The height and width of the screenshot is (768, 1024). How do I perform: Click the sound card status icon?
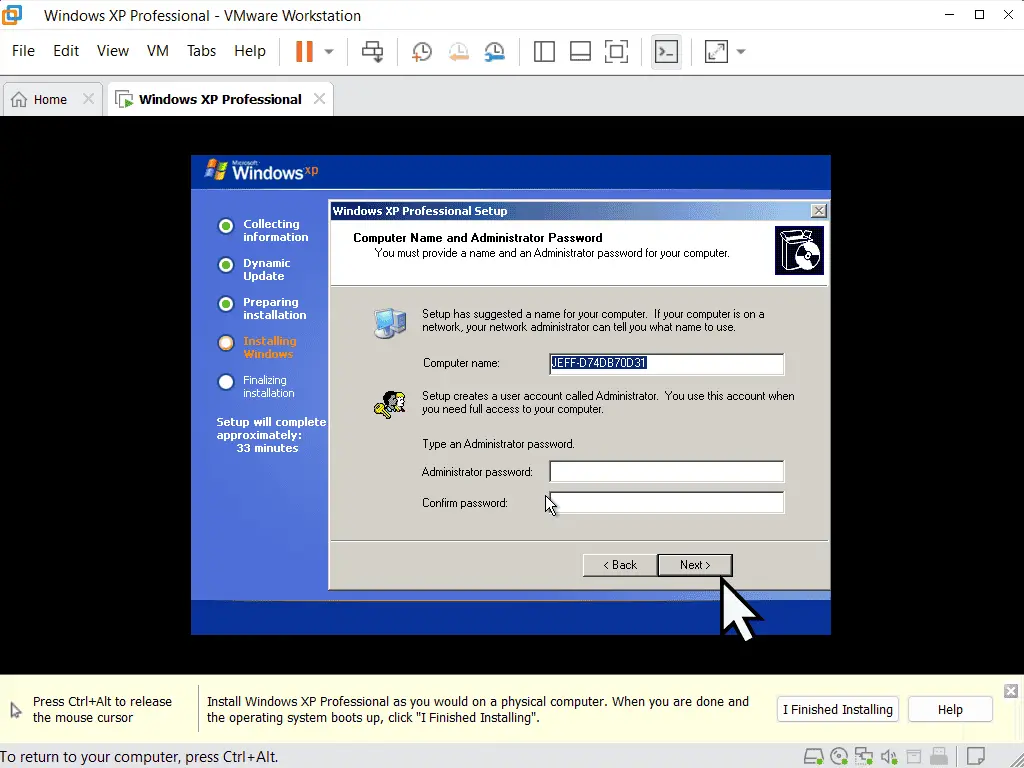(888, 756)
